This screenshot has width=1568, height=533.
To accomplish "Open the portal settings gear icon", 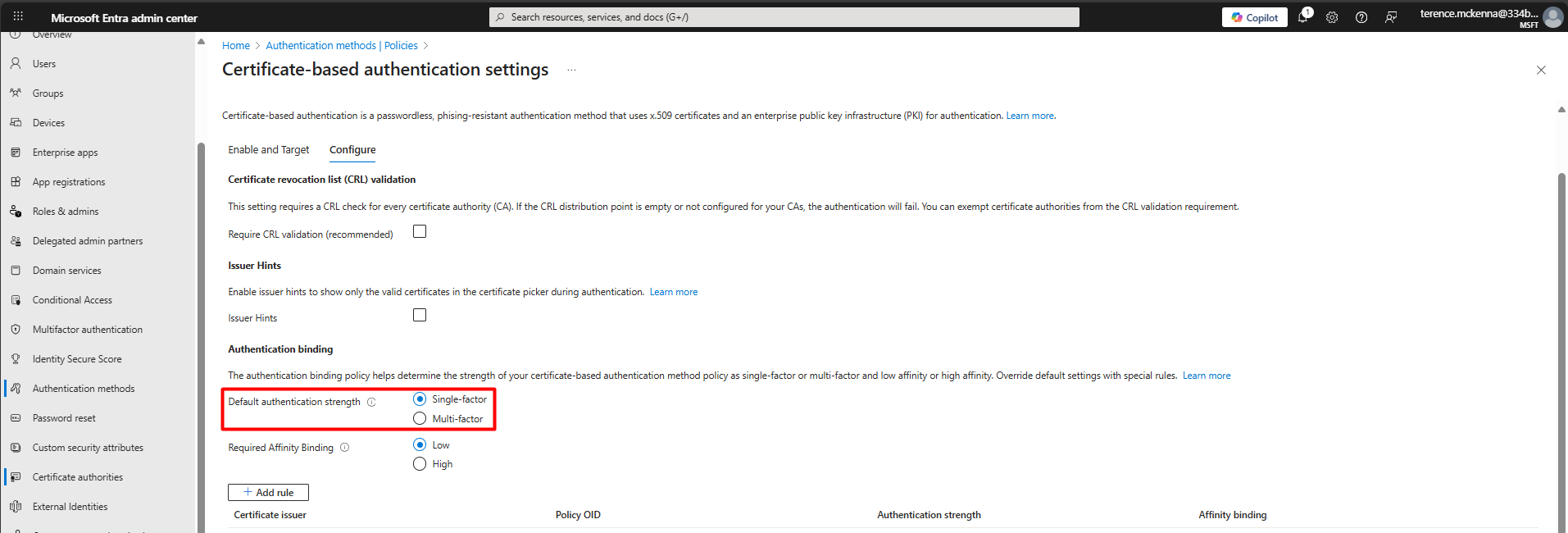I will (1332, 17).
